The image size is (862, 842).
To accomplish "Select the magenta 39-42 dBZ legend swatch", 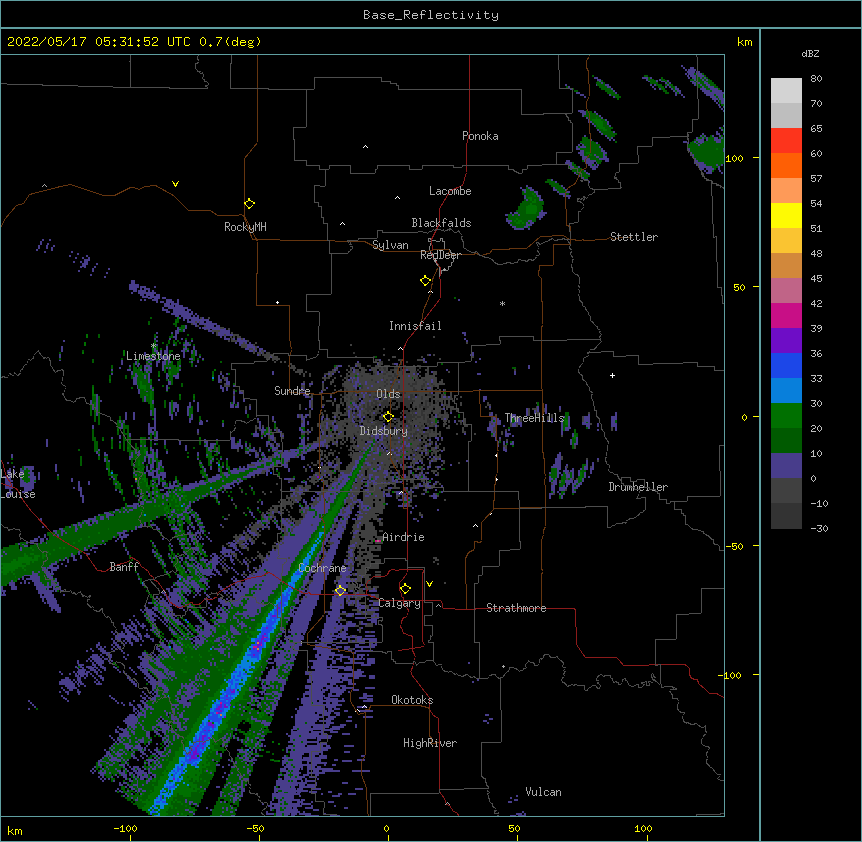I will coord(786,315).
